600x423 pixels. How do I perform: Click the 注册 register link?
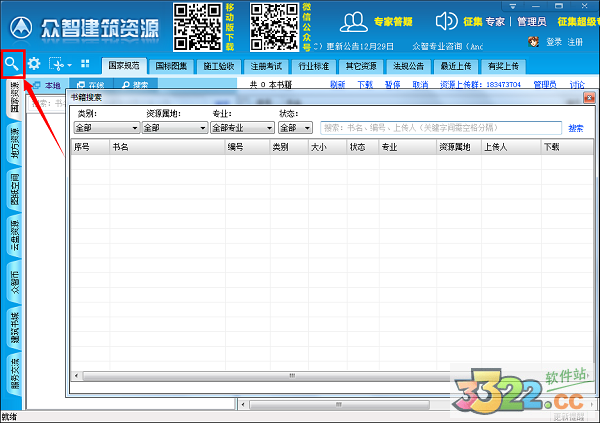(575, 42)
